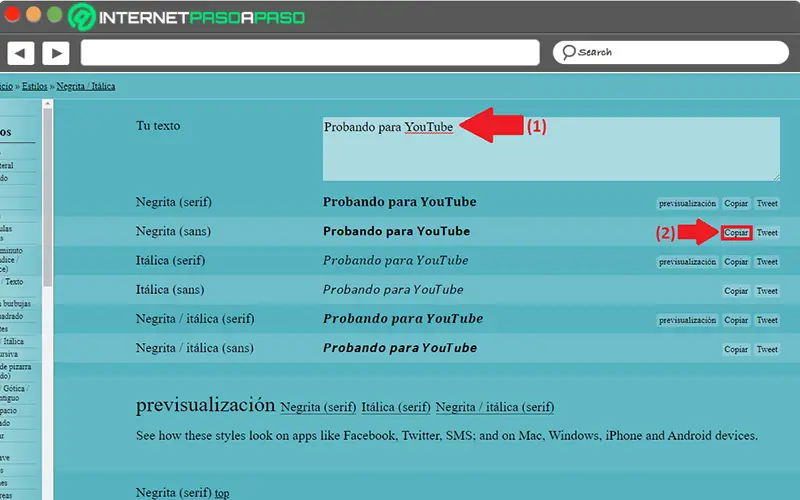Open the de pizarra style in sidebar
The width and height of the screenshot is (800, 500).
(15, 371)
